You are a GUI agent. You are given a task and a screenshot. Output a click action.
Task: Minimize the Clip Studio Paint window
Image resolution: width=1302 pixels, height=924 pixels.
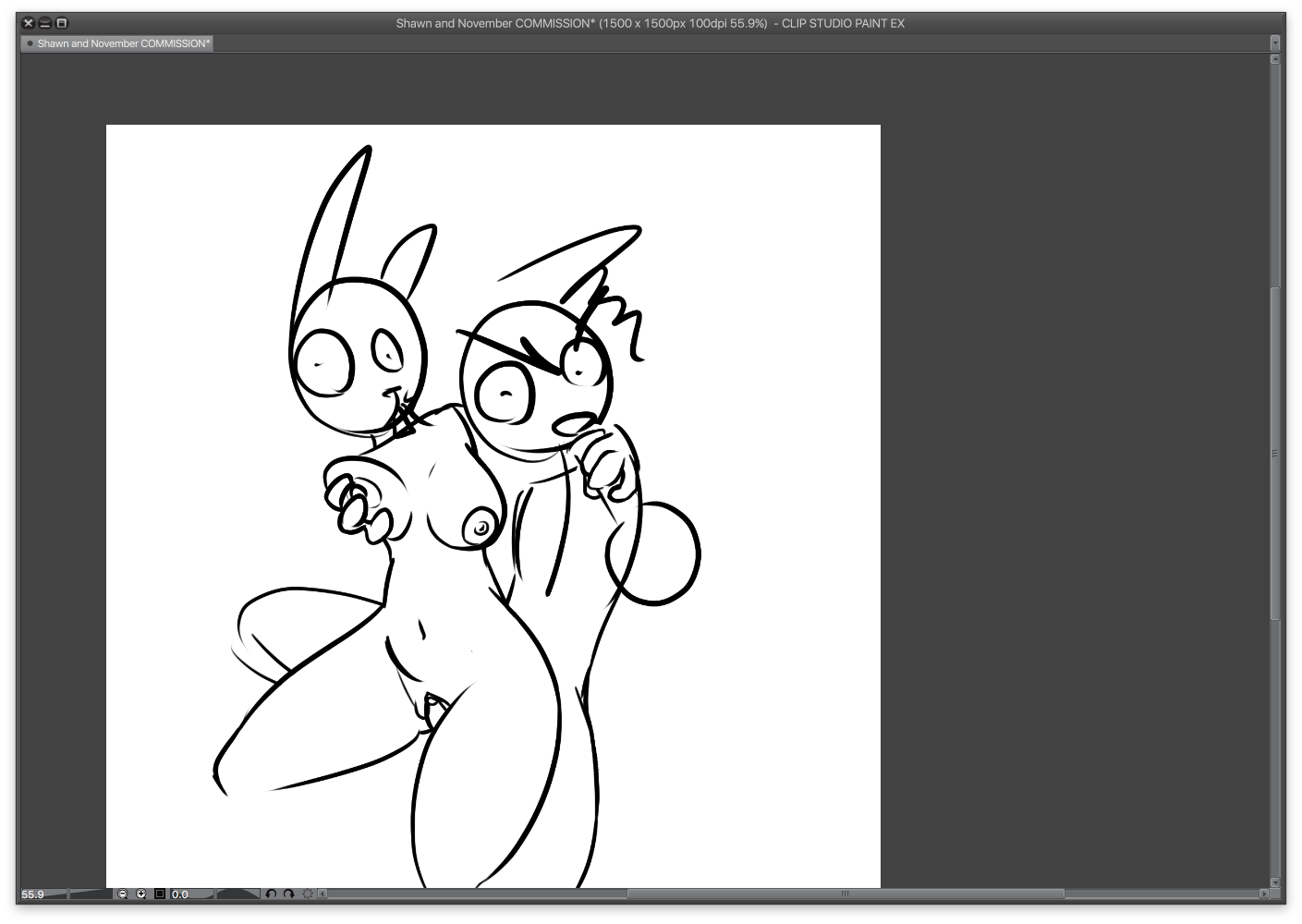pyautogui.click(x=44, y=23)
